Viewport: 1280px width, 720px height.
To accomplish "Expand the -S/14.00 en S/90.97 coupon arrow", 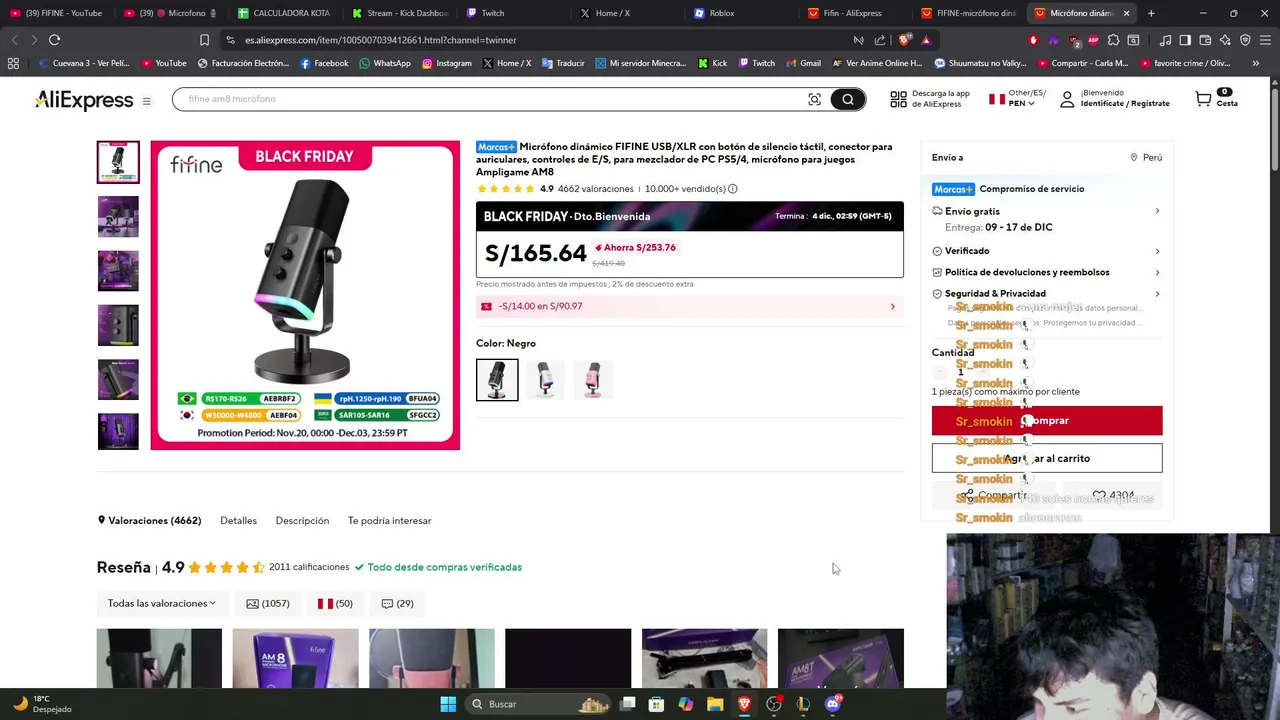I will pyautogui.click(x=893, y=307).
